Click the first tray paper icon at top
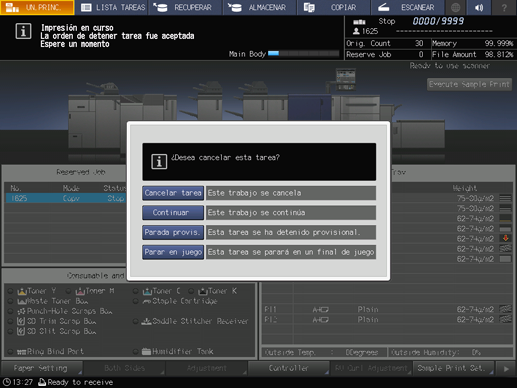The width and height of the screenshot is (517, 388). pos(505,198)
